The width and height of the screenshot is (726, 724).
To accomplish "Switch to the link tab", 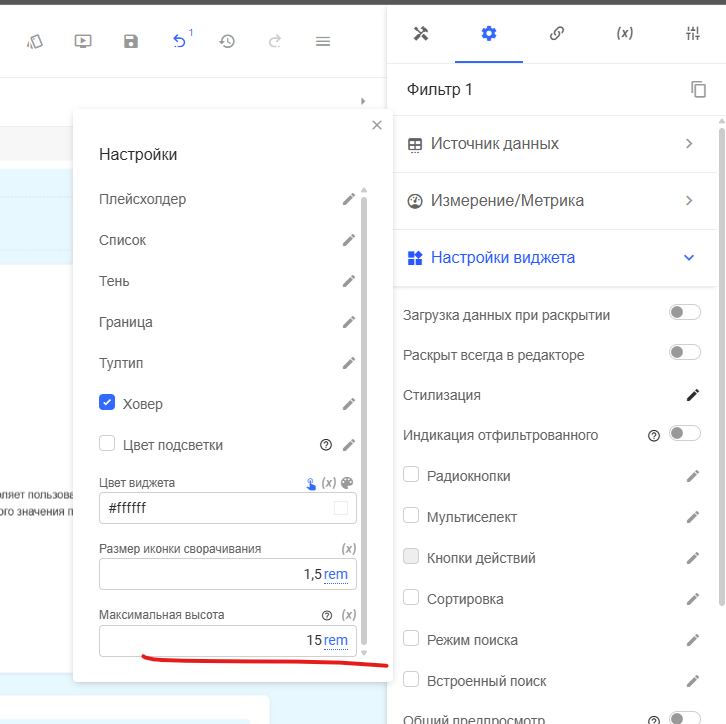I will point(557,33).
